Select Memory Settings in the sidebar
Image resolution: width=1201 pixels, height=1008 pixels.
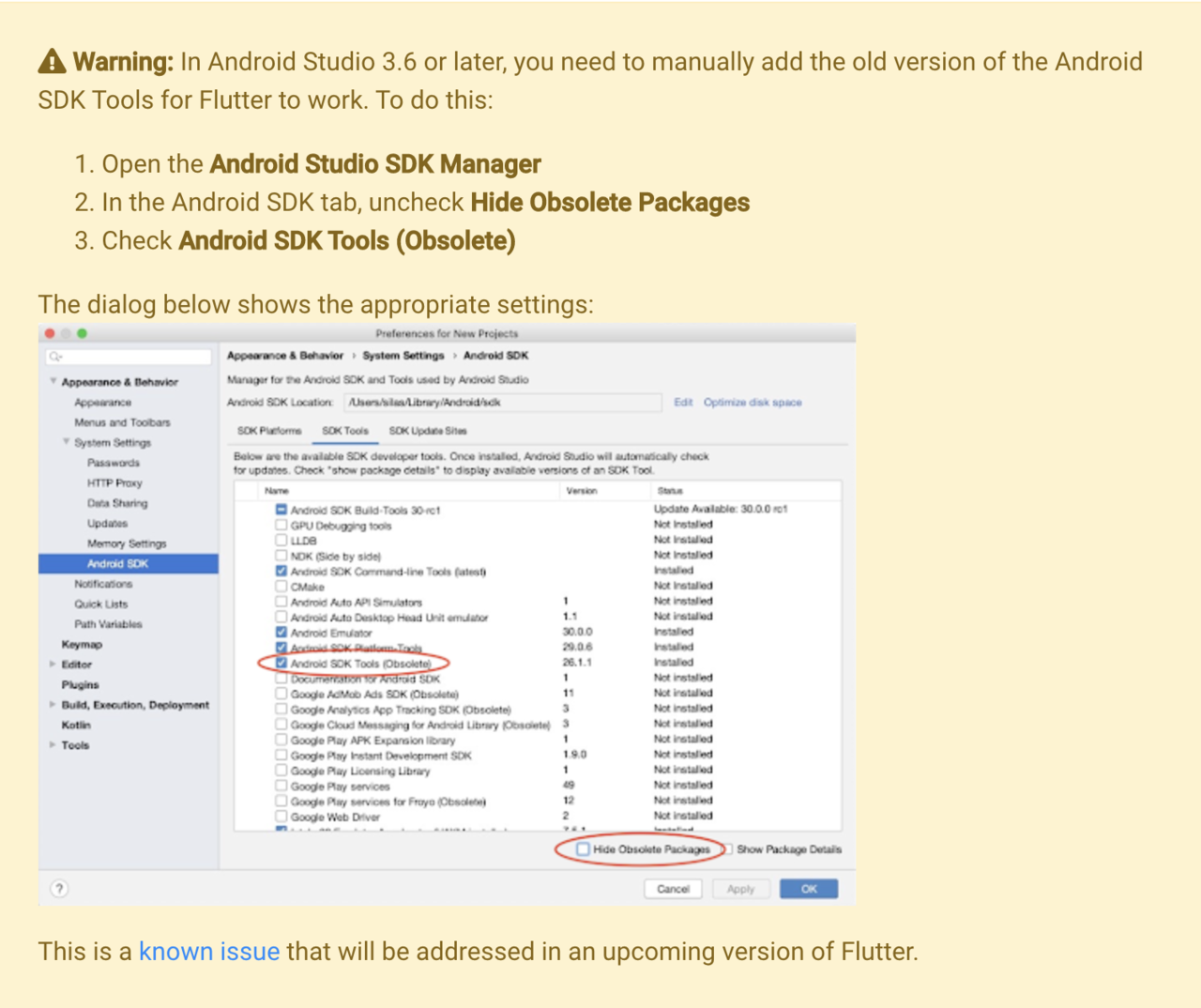coord(127,543)
